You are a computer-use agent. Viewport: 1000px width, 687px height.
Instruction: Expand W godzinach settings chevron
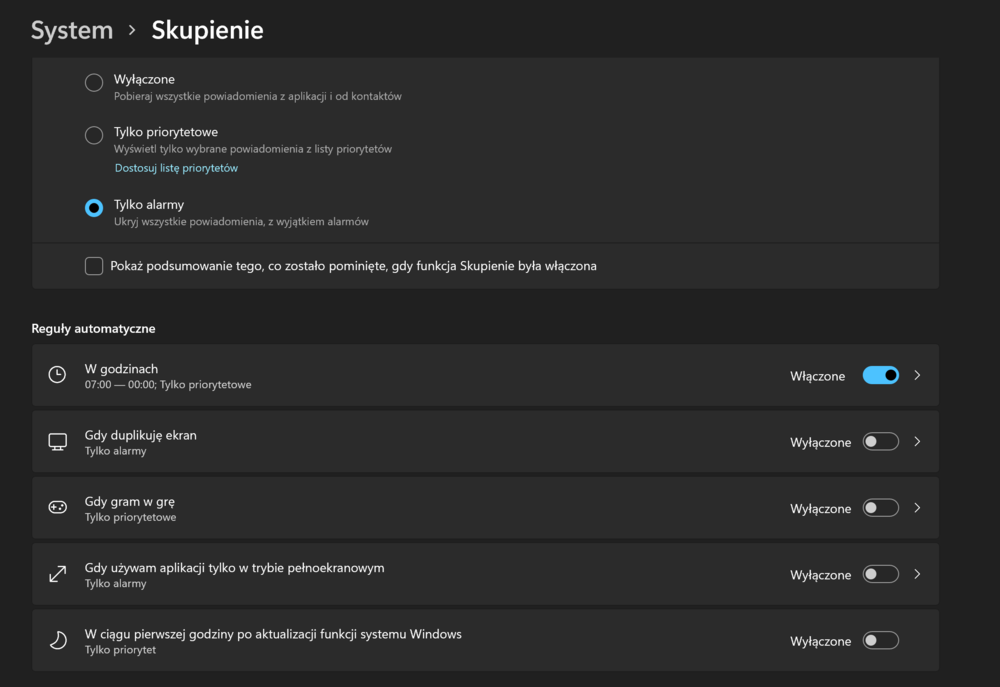pyautogui.click(x=918, y=375)
